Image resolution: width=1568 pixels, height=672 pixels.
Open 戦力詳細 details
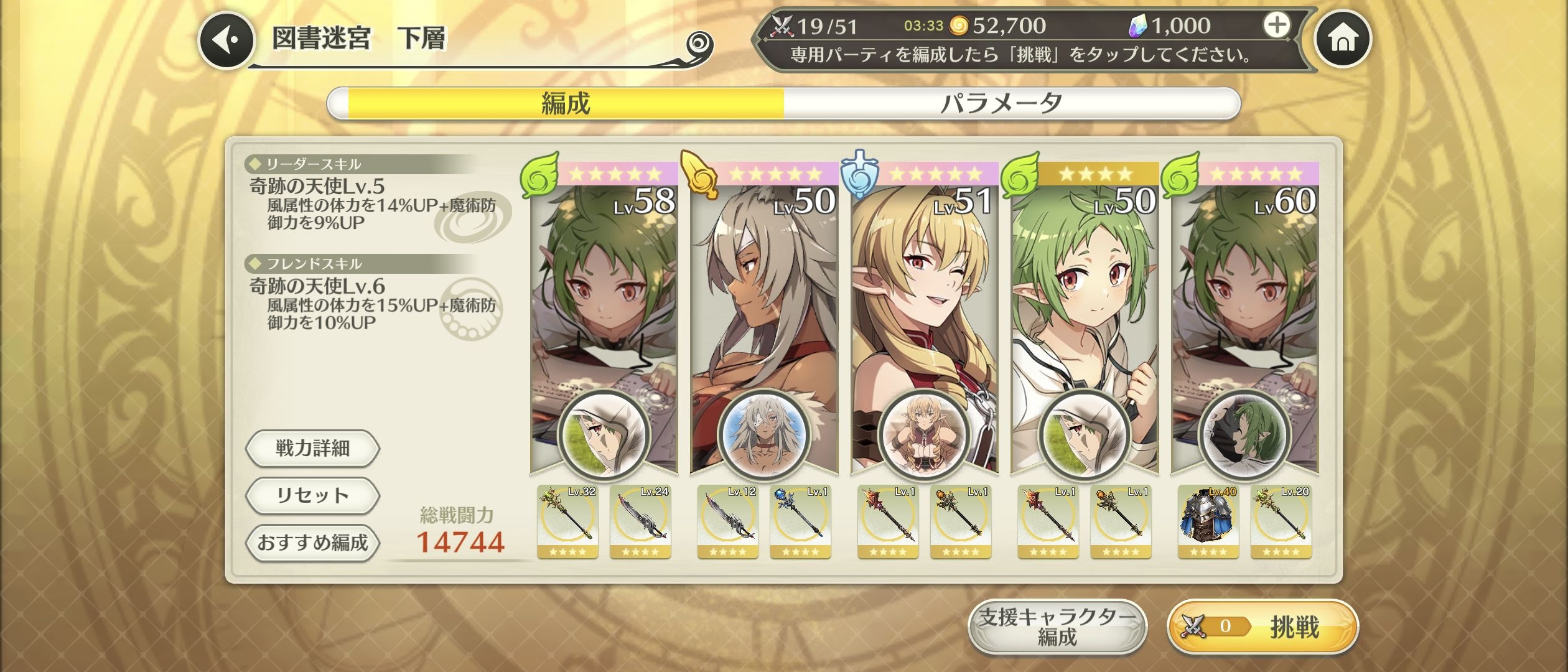tap(312, 448)
